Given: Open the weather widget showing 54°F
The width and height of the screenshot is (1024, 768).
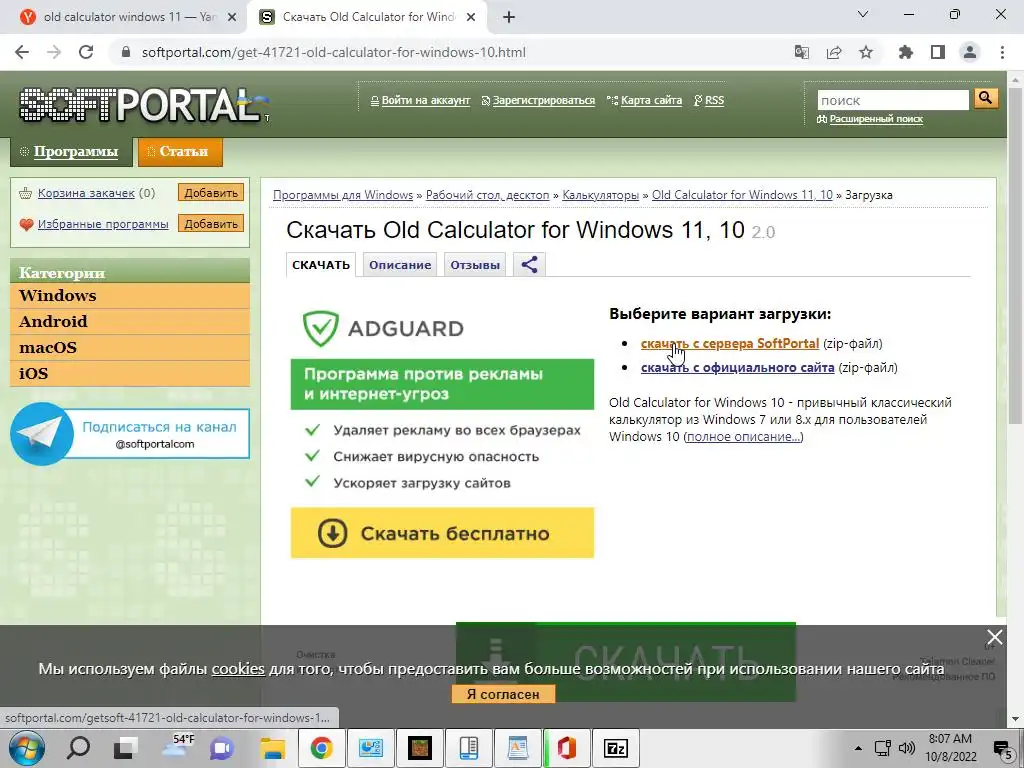Looking at the screenshot, I should click(176, 746).
